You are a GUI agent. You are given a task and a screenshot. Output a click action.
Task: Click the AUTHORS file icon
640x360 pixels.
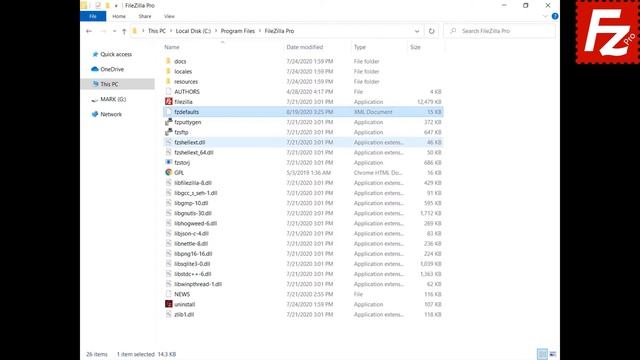click(169, 92)
